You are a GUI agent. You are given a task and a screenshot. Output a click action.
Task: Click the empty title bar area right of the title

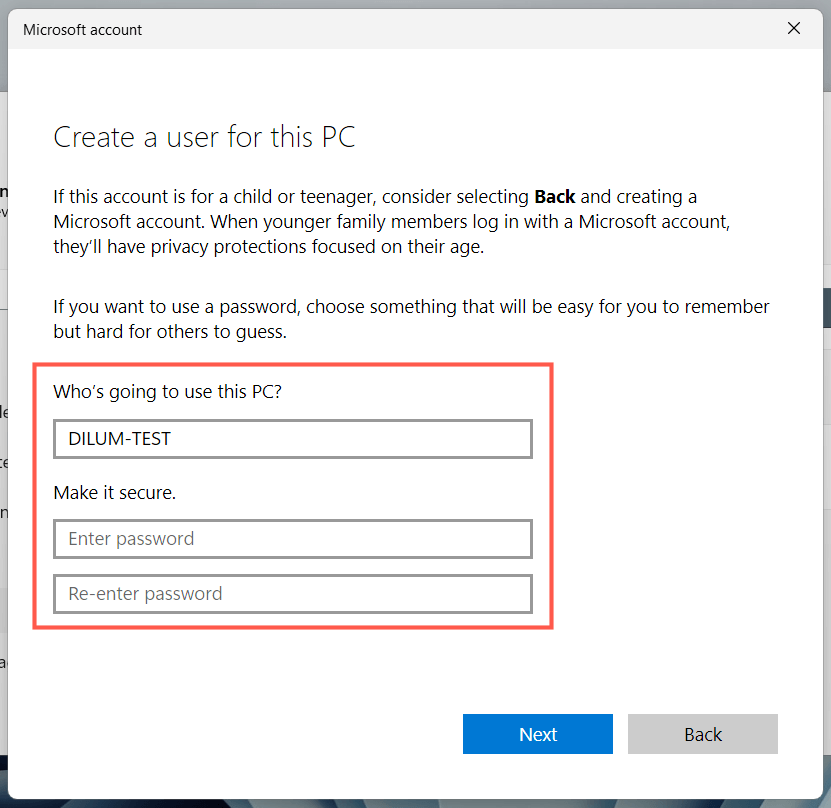click(x=450, y=29)
